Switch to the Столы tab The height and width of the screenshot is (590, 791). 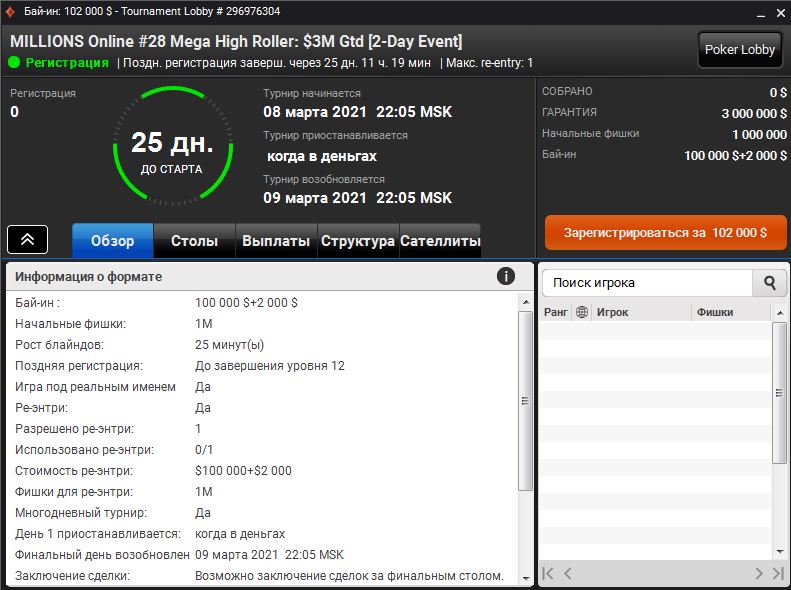tap(194, 241)
